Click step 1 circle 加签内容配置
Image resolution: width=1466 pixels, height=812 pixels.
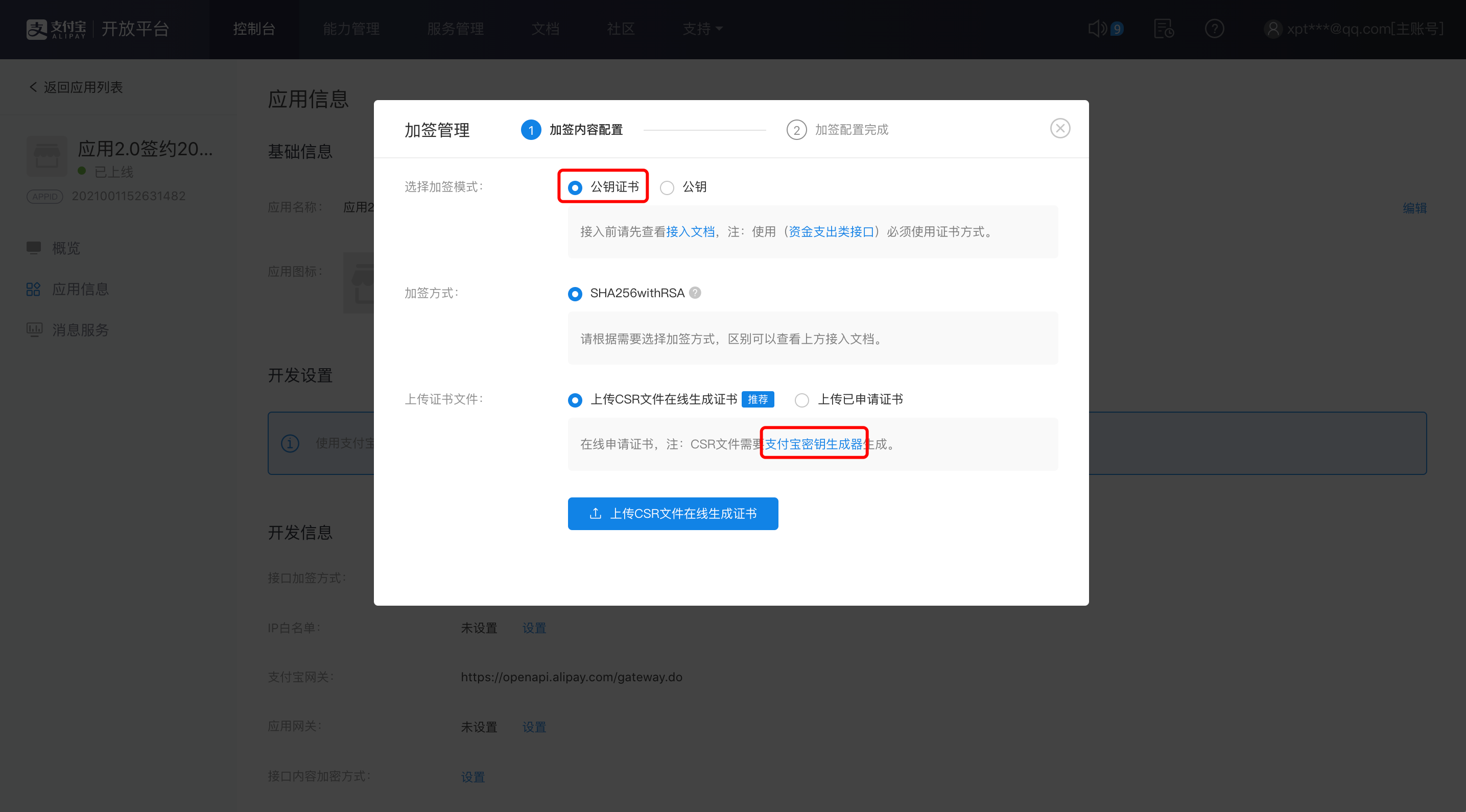[x=530, y=130]
